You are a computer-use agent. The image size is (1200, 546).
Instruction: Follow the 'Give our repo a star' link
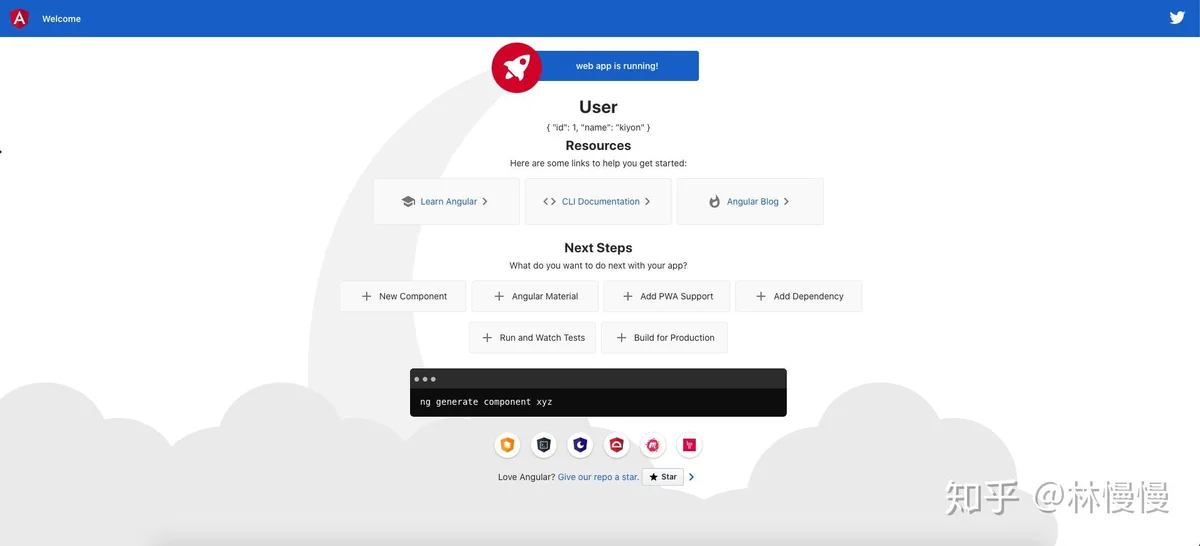pyautogui.click(x=598, y=477)
